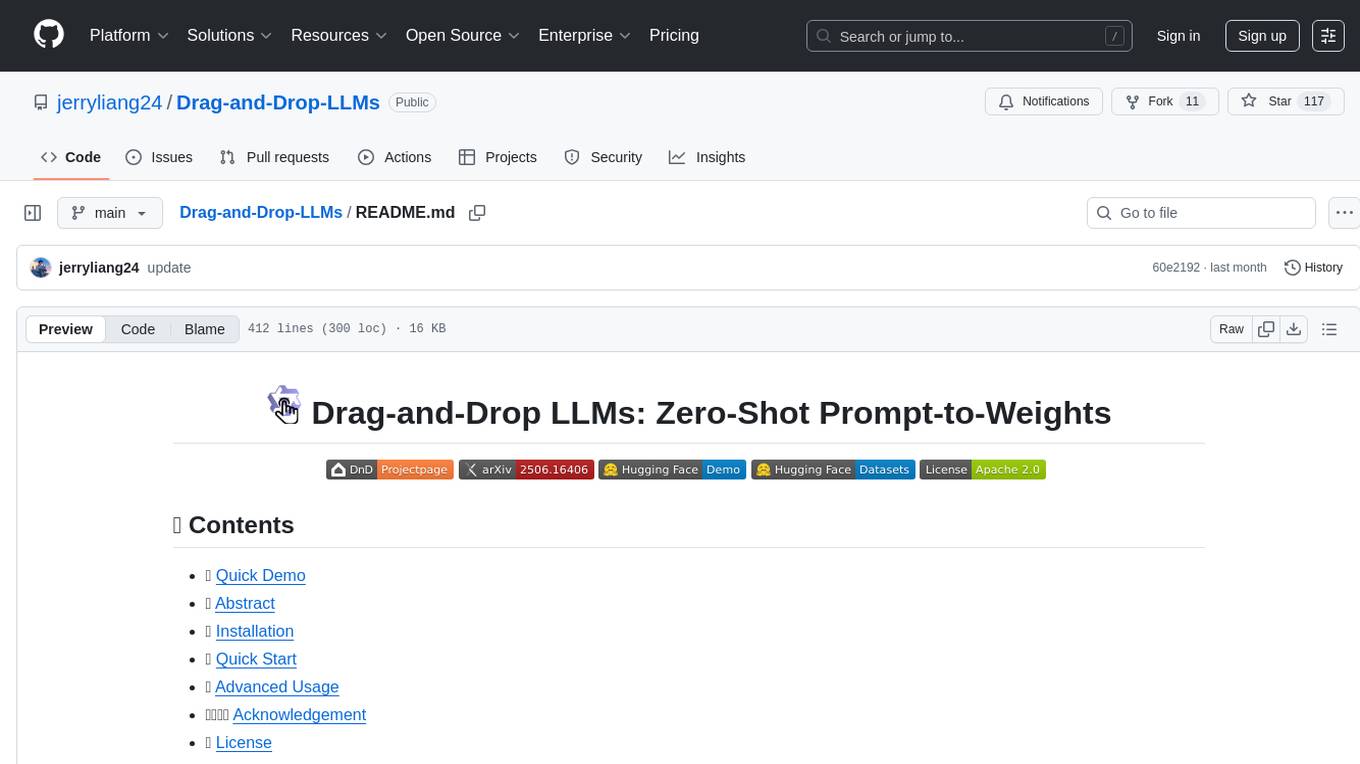Select the Code view
The height and width of the screenshot is (764, 1360).
pyautogui.click(x=138, y=329)
